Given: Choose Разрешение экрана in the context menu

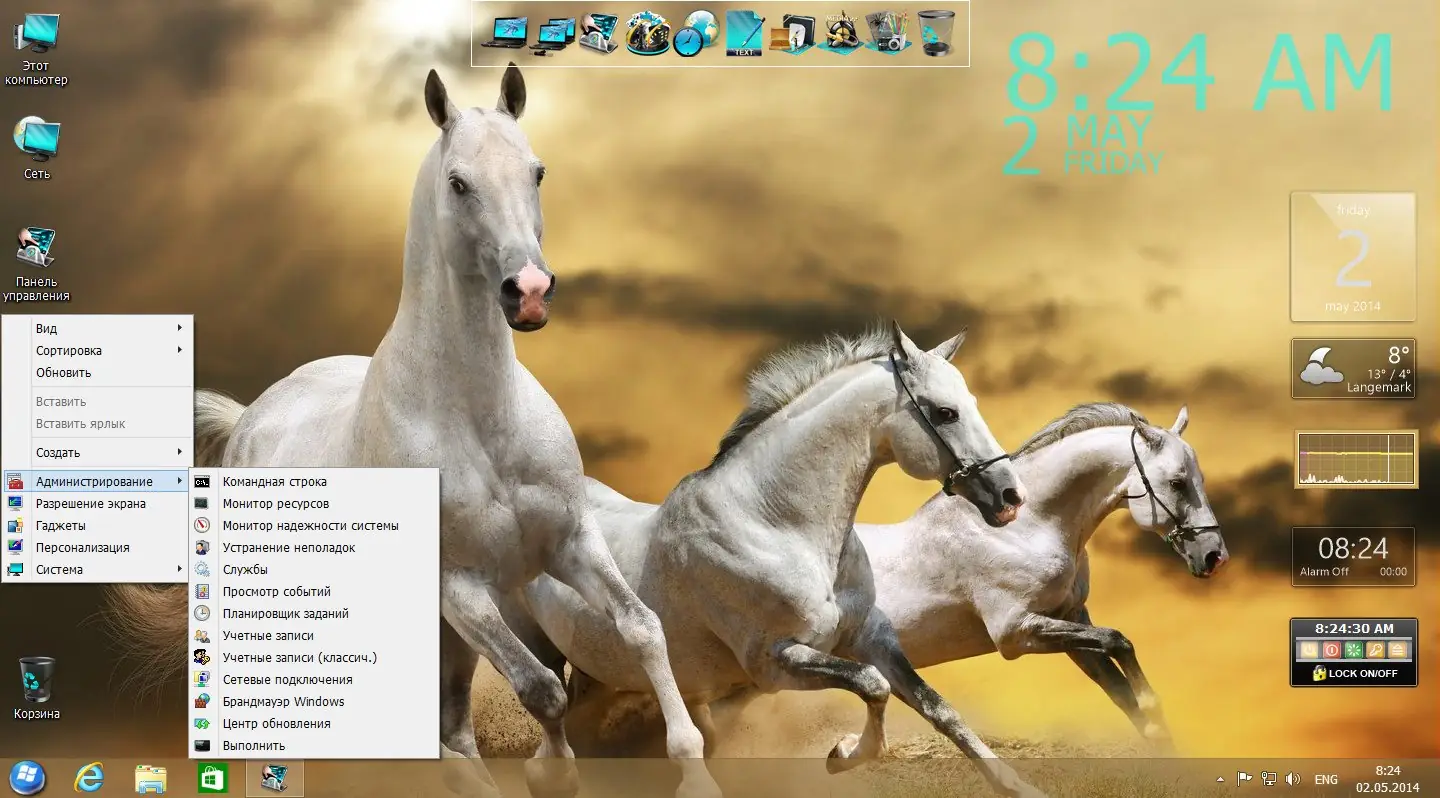Looking at the screenshot, I should [x=97, y=503].
